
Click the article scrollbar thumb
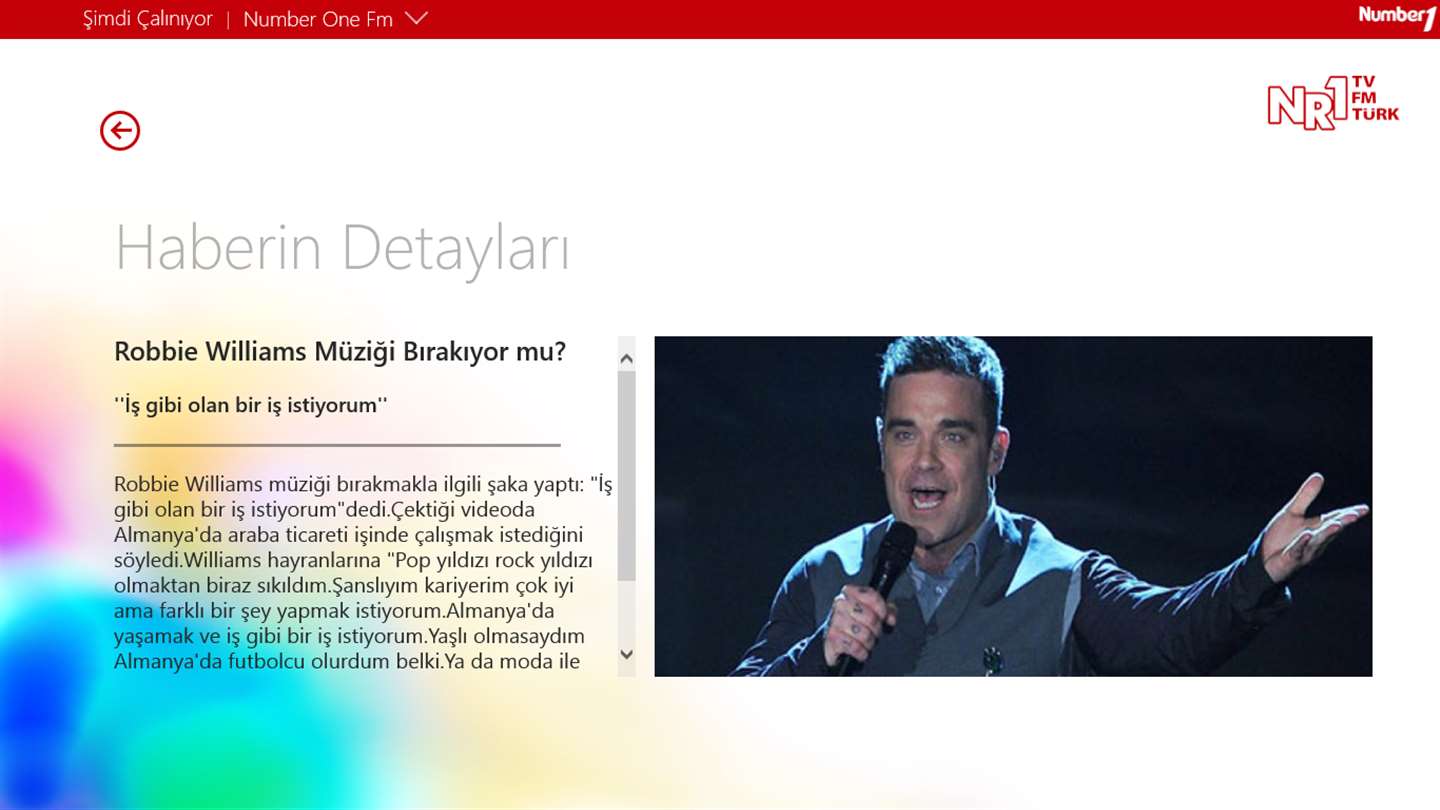[627, 476]
